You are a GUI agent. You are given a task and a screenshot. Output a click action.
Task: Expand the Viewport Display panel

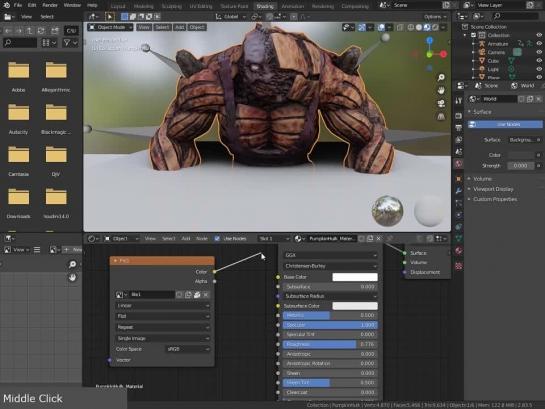coord(493,189)
